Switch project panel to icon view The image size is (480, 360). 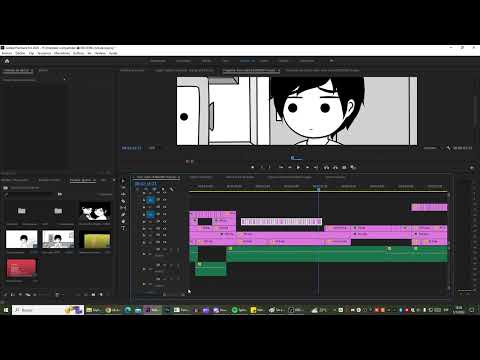pyautogui.click(x=20, y=295)
